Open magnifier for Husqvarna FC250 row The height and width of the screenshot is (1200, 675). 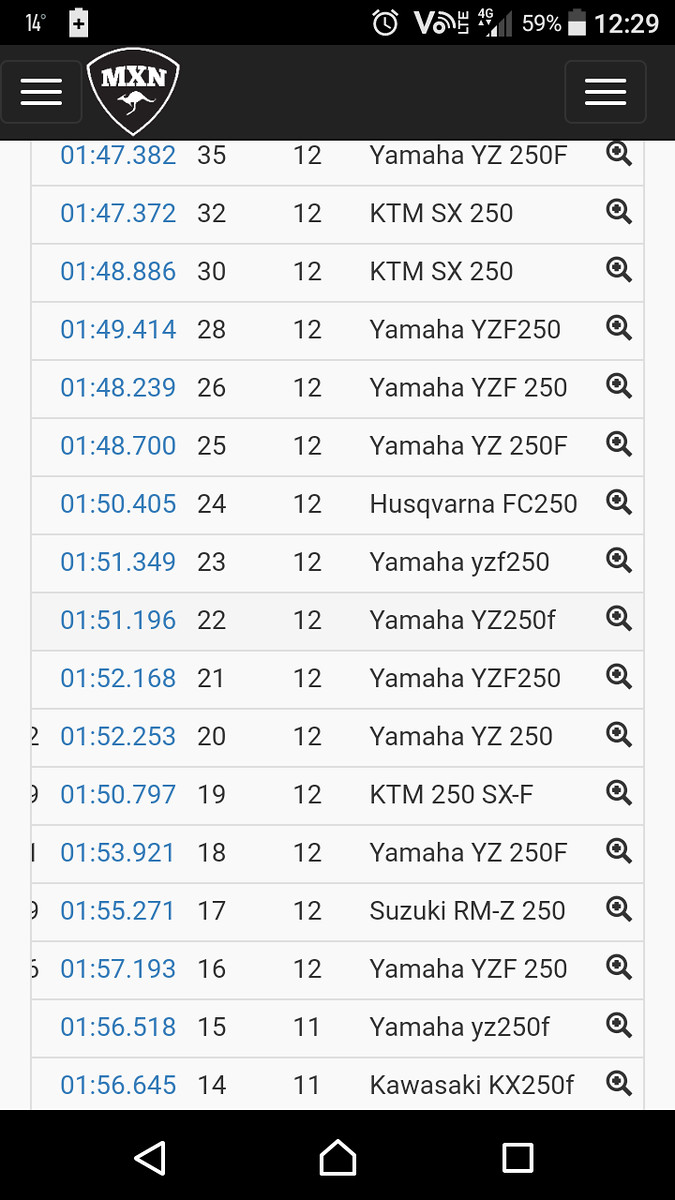tap(619, 502)
